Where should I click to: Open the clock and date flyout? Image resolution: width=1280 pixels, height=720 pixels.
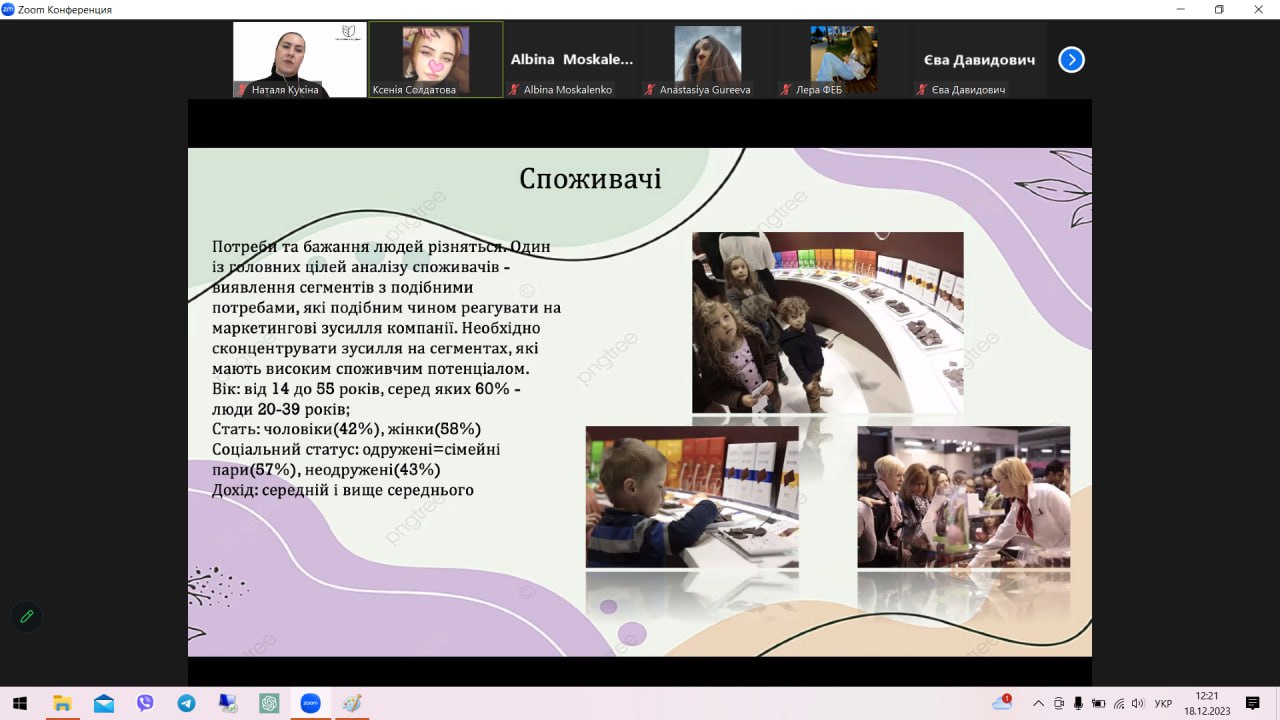[1207, 703]
